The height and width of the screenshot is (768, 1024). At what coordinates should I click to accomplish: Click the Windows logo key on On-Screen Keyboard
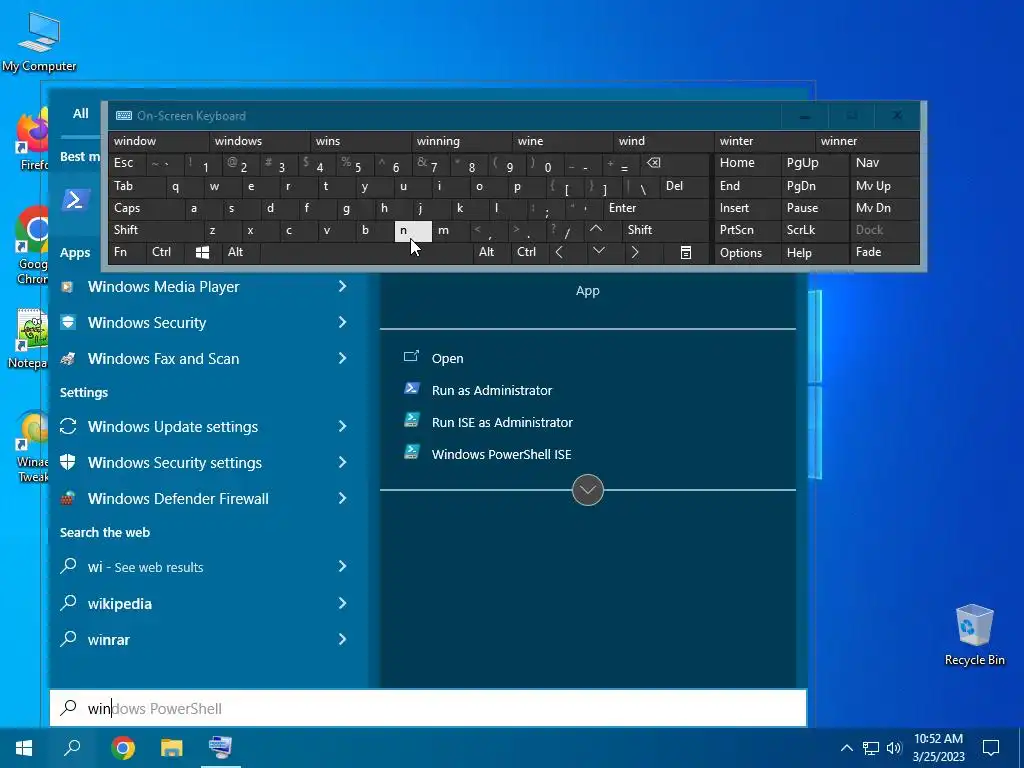(202, 252)
